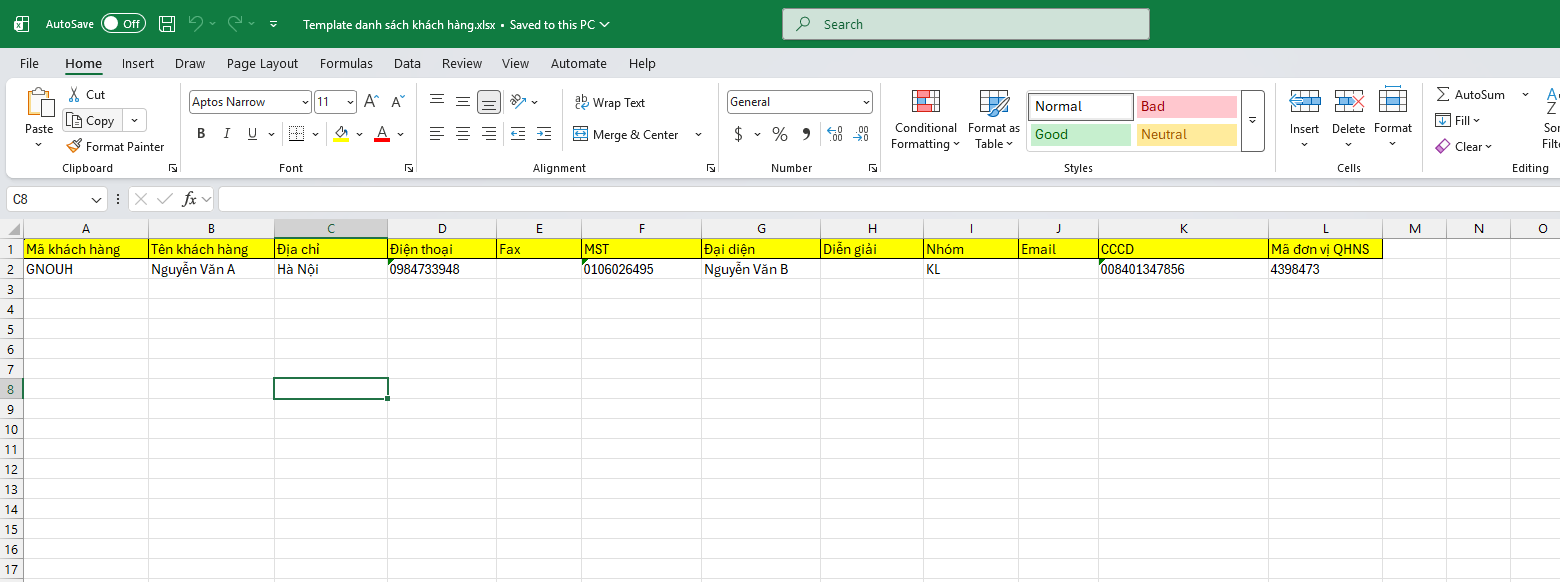Click Increase Font Size icon

pos(370,102)
